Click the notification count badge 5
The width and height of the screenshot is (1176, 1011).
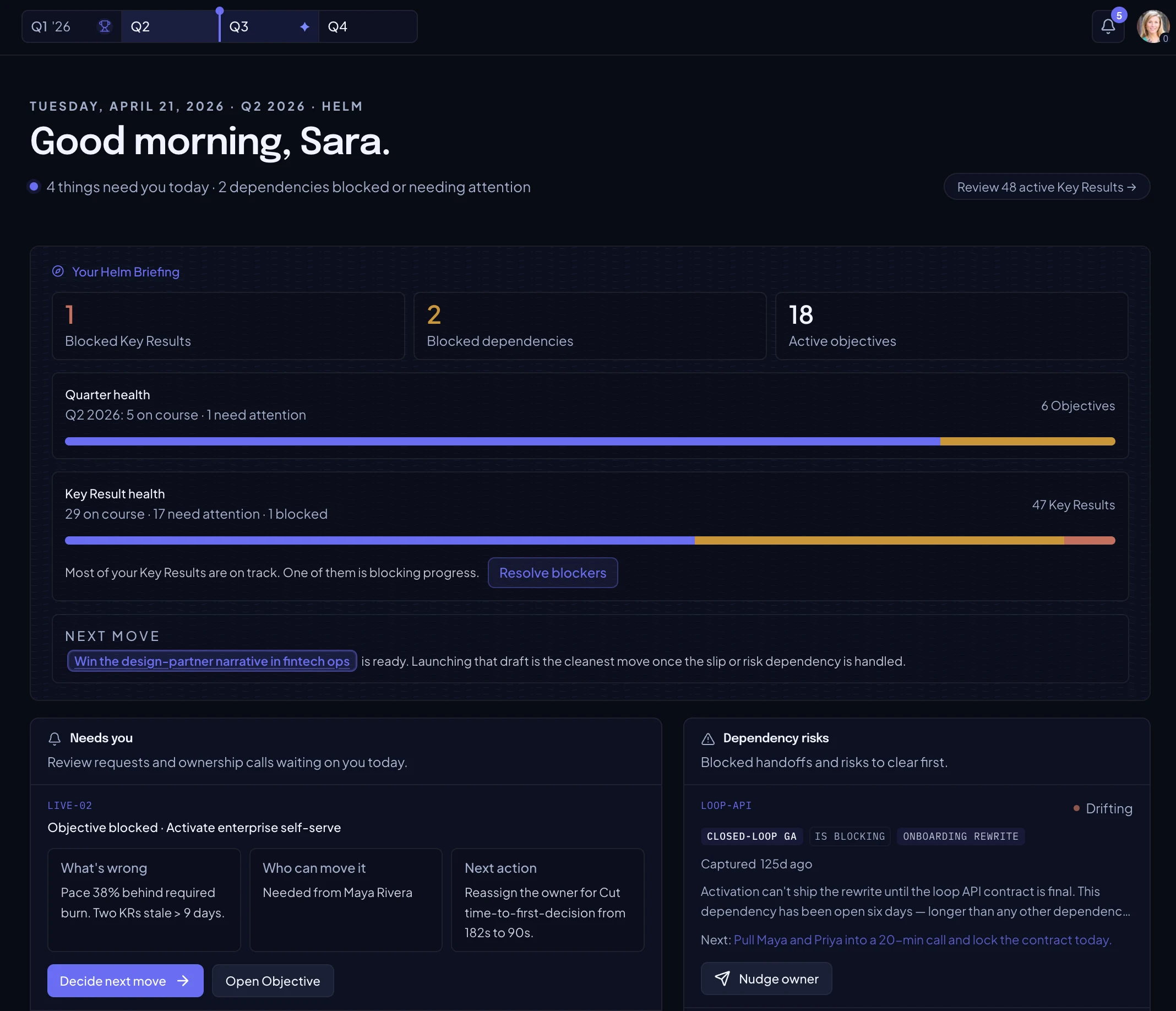1119,15
